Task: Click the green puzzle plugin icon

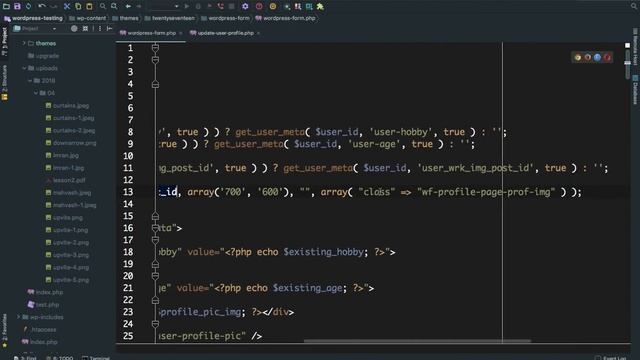Action: tap(320, 6)
